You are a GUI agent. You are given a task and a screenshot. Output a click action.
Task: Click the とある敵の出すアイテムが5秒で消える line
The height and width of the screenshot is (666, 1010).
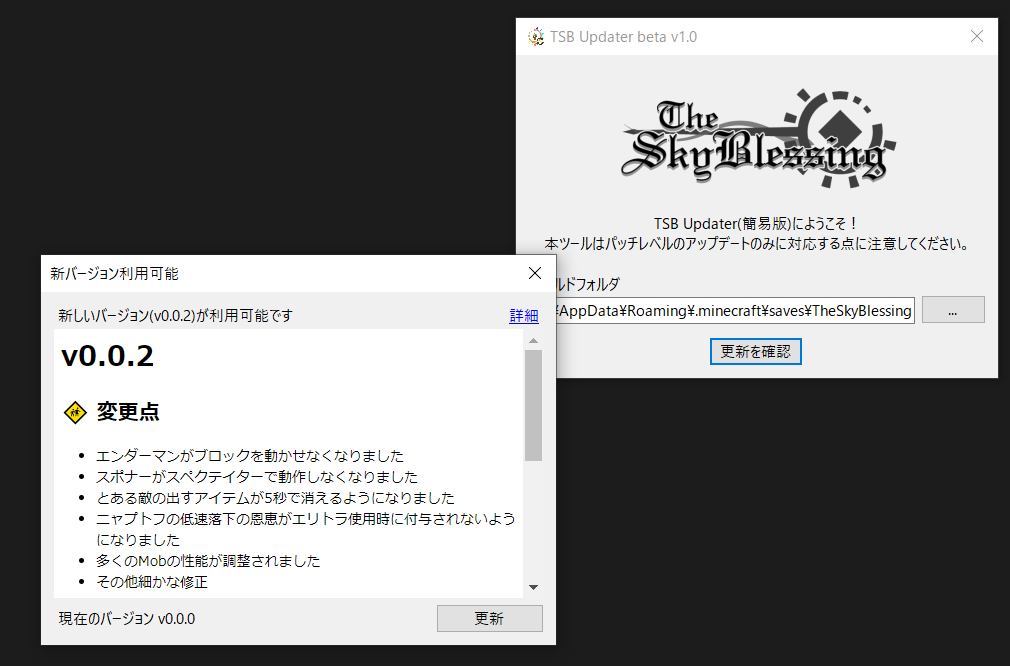point(276,498)
